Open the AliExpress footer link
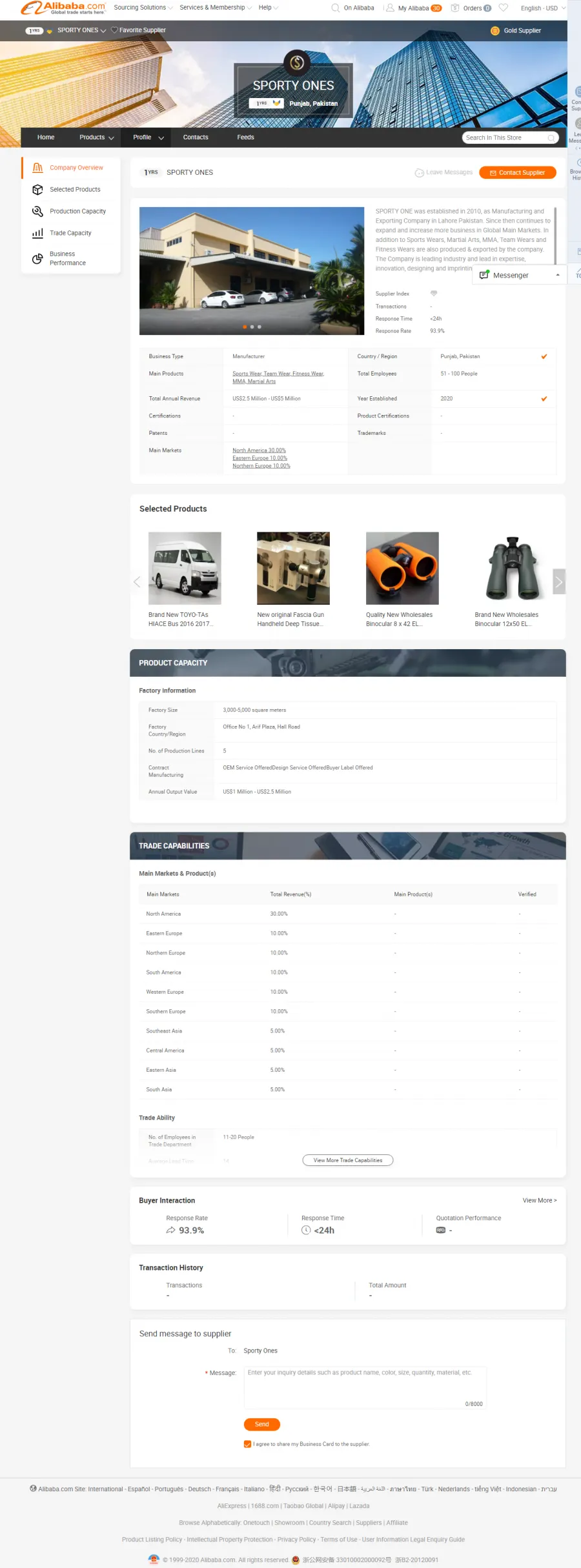 click(232, 1506)
